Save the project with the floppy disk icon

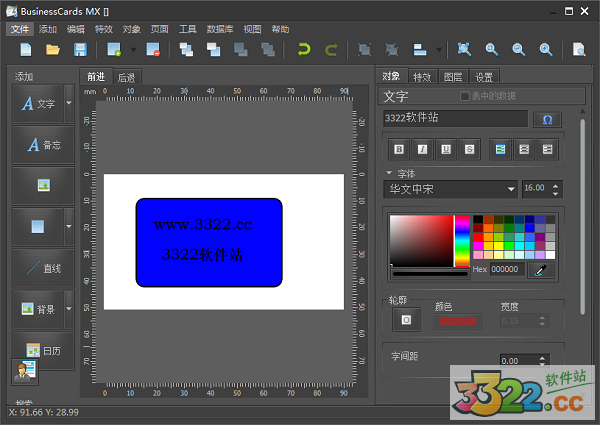80,50
